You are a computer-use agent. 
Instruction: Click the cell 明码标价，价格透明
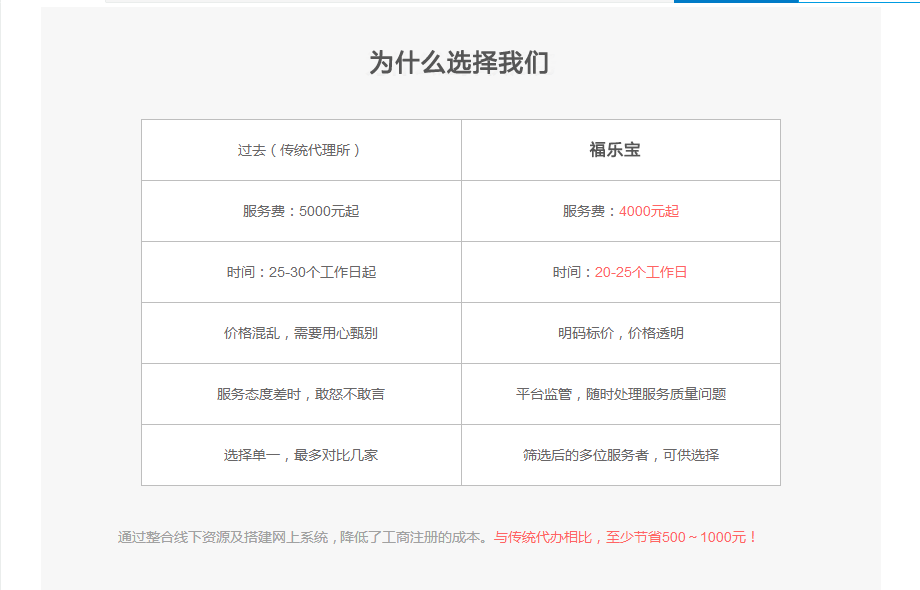coord(621,333)
